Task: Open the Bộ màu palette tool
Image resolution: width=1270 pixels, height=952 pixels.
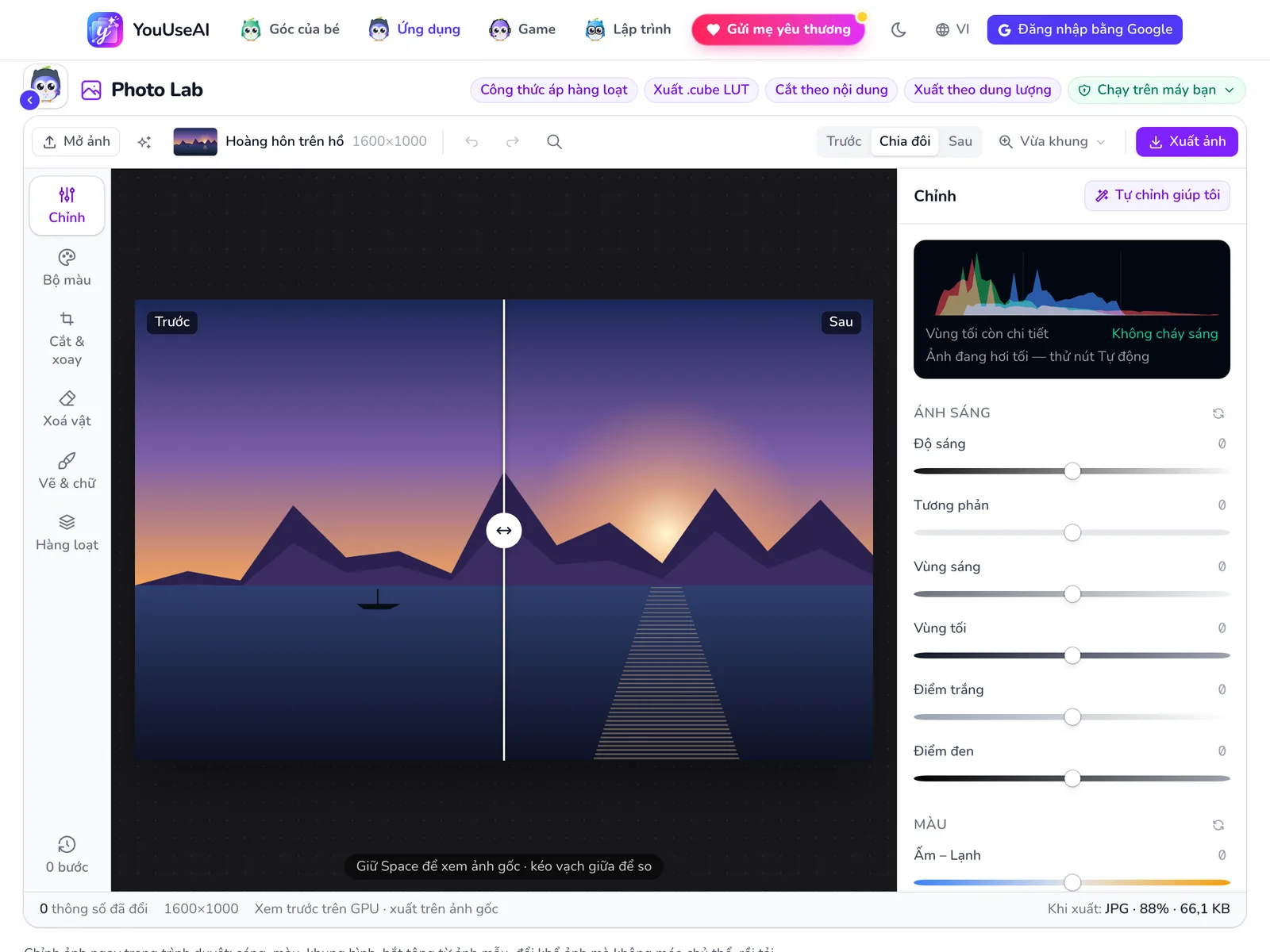Action: [67, 268]
